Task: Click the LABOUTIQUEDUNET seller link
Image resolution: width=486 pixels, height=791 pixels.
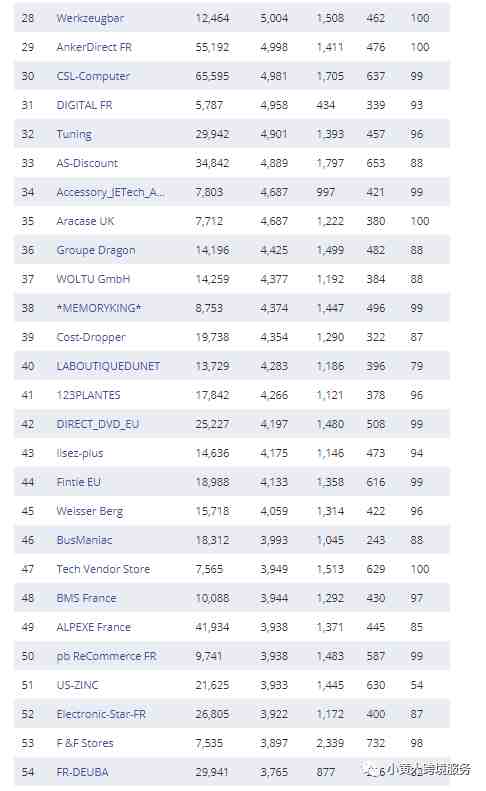Action: [x=108, y=366]
